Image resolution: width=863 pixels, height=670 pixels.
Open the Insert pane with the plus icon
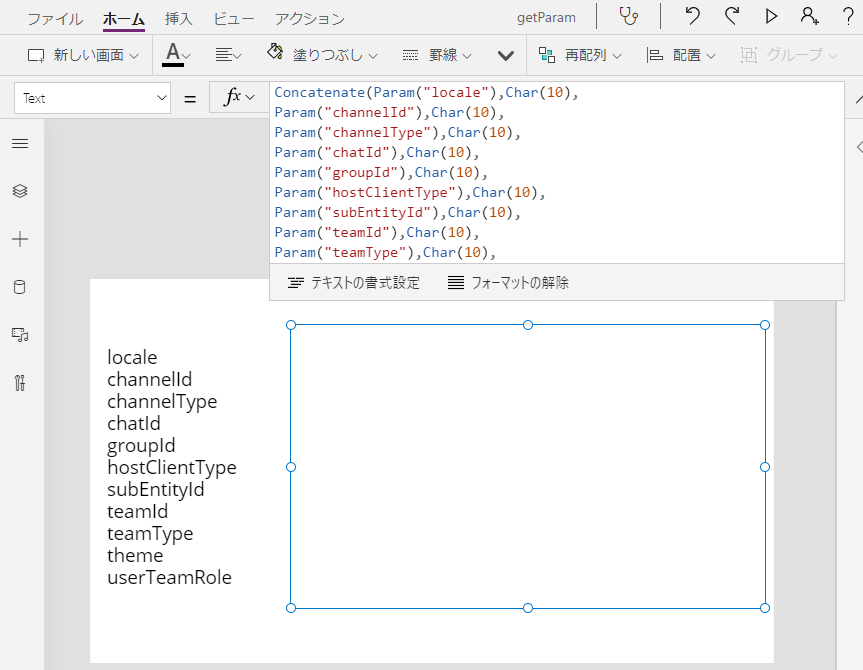[20, 239]
